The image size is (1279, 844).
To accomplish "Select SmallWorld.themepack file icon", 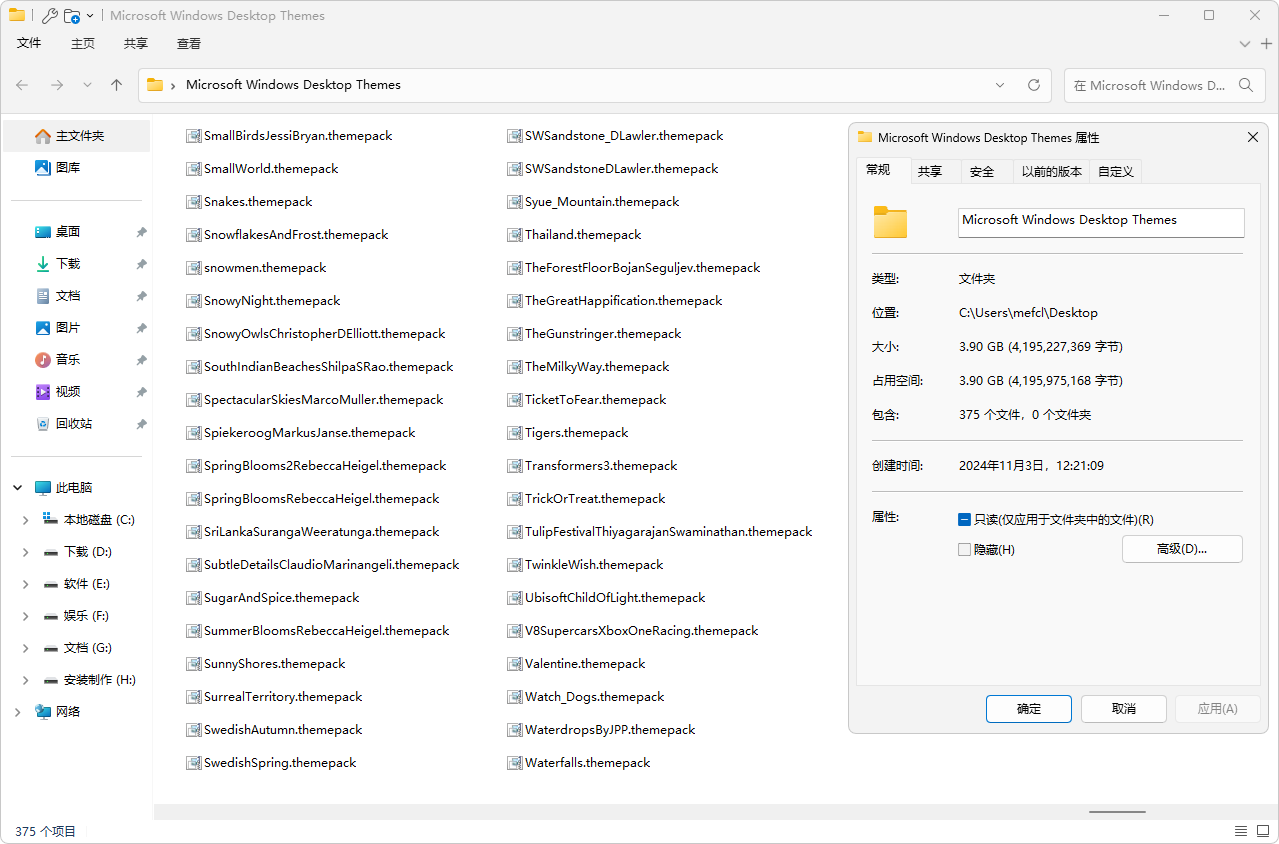I will coord(194,169).
